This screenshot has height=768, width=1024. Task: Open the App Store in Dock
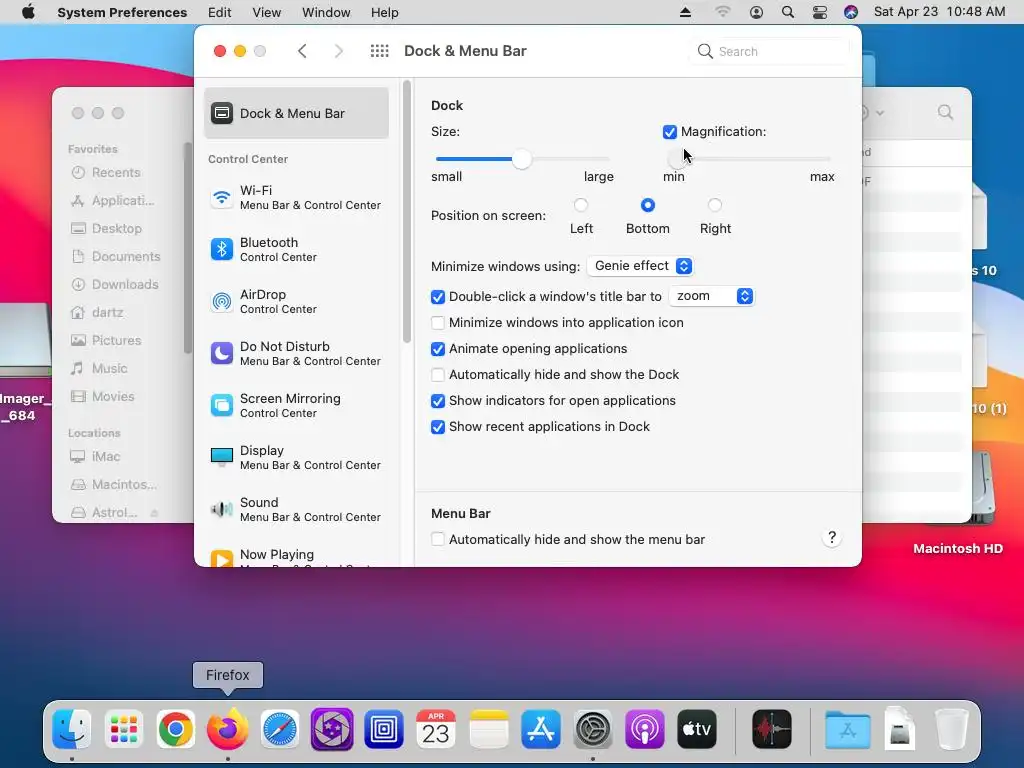tap(541, 729)
